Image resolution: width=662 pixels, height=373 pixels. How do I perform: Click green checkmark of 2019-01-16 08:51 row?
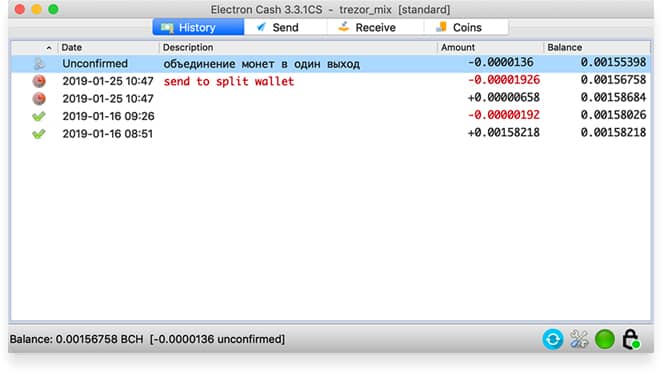pyautogui.click(x=39, y=134)
